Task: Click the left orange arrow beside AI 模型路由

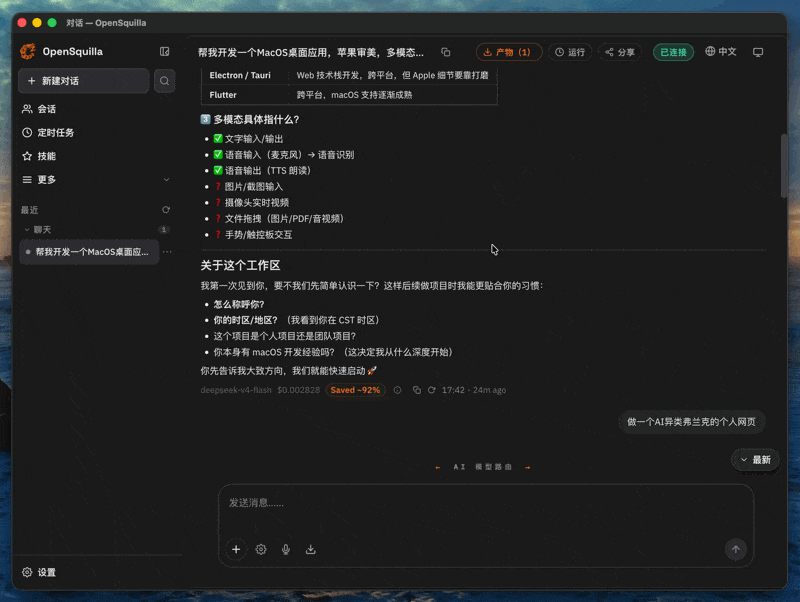Action: [438, 467]
